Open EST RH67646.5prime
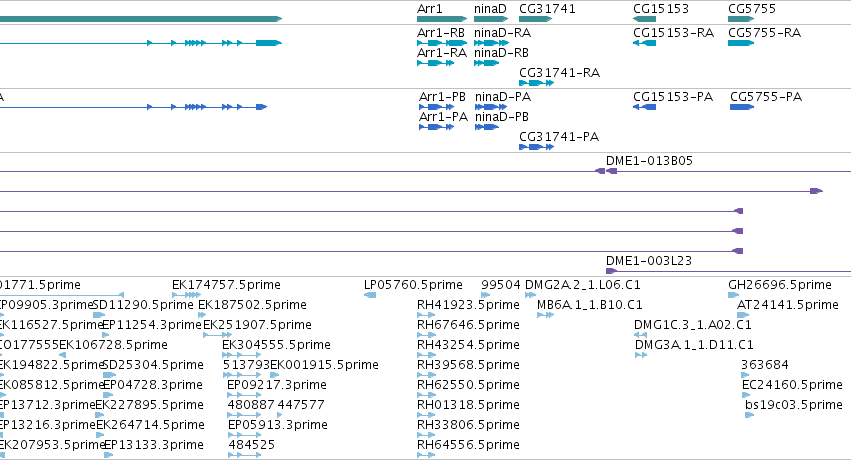Screen dimensions: 851x460 point(468,325)
